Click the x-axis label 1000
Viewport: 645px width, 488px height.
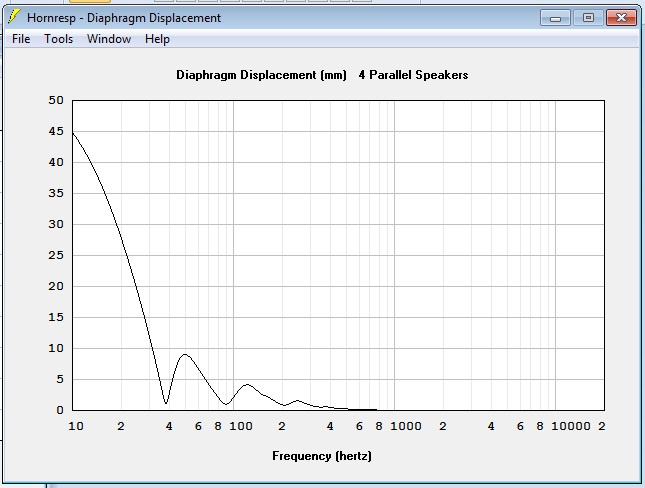click(x=406, y=426)
